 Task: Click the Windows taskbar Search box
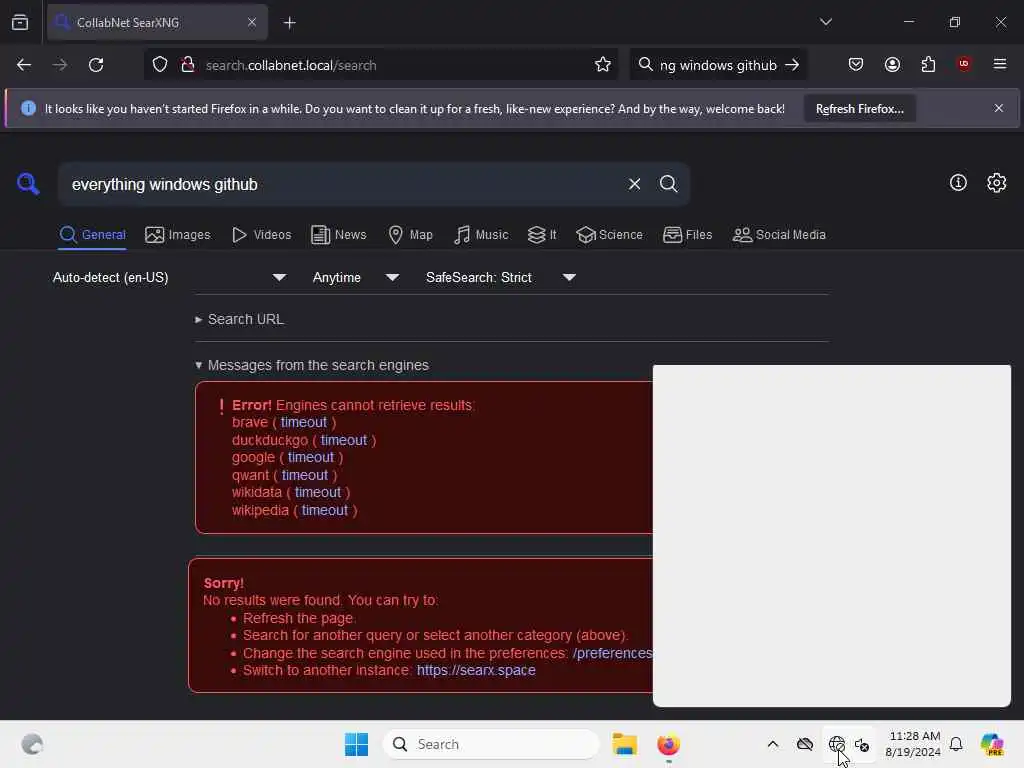[x=490, y=744]
